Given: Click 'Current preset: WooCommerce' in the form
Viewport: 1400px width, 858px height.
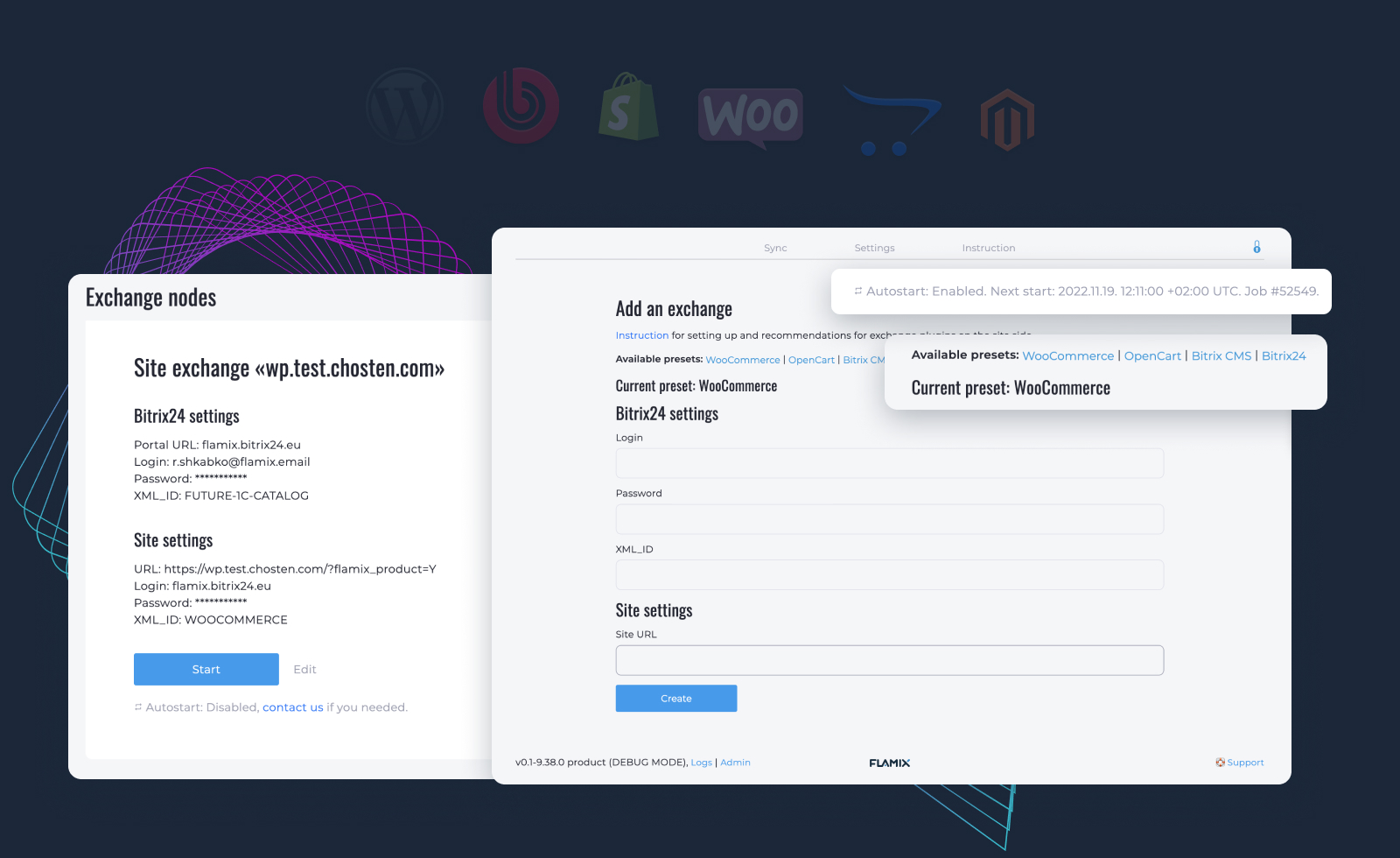Looking at the screenshot, I should (696, 386).
